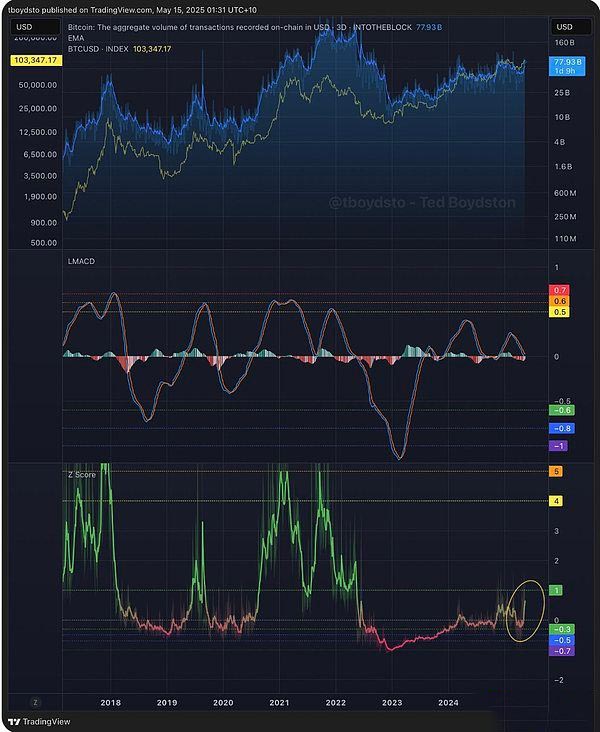The image size is (600, 732).
Task: Click the Bitcoin aggregate volume chart title
Action: pyautogui.click(x=250, y=26)
